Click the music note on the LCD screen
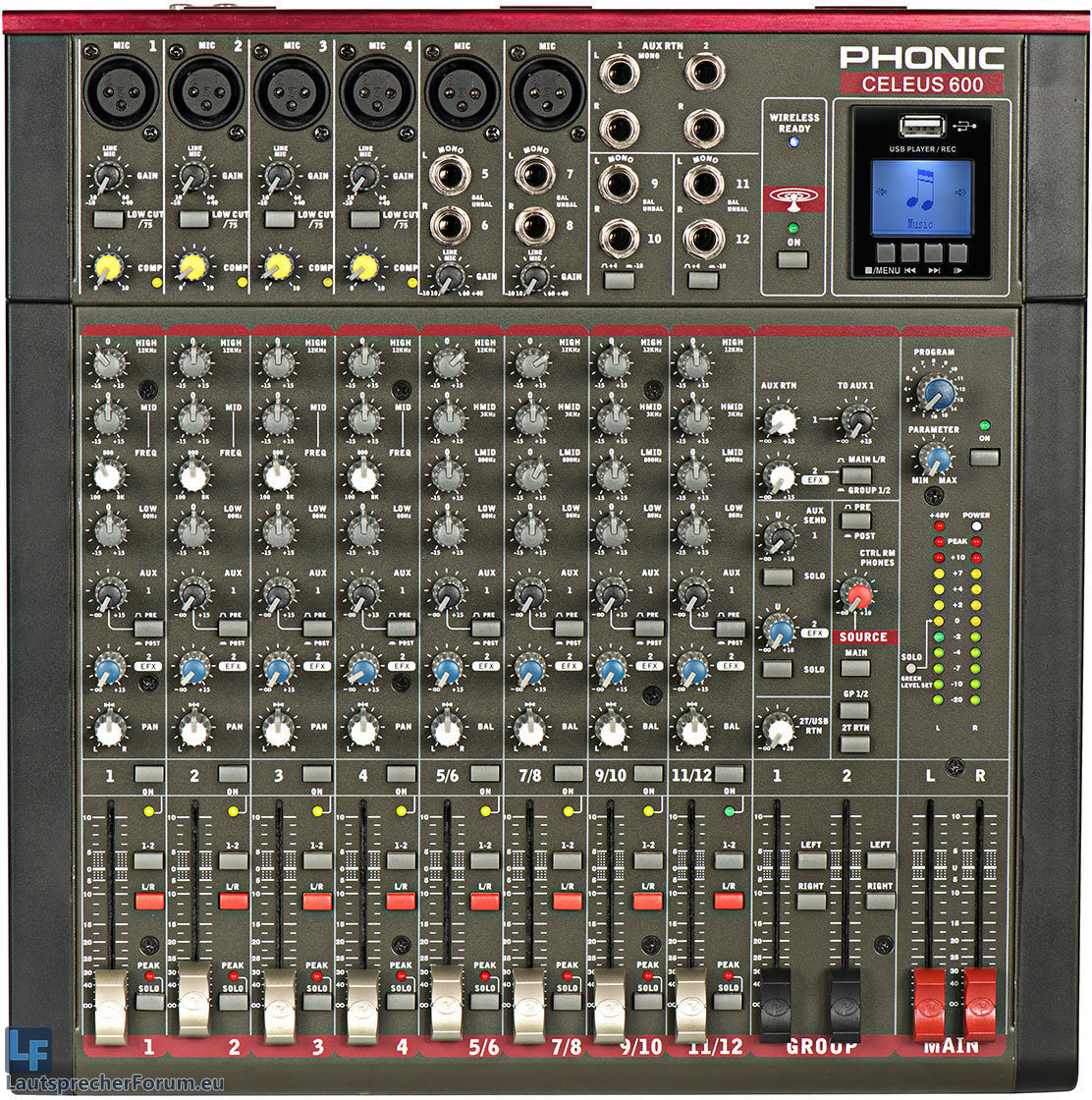 point(921,190)
